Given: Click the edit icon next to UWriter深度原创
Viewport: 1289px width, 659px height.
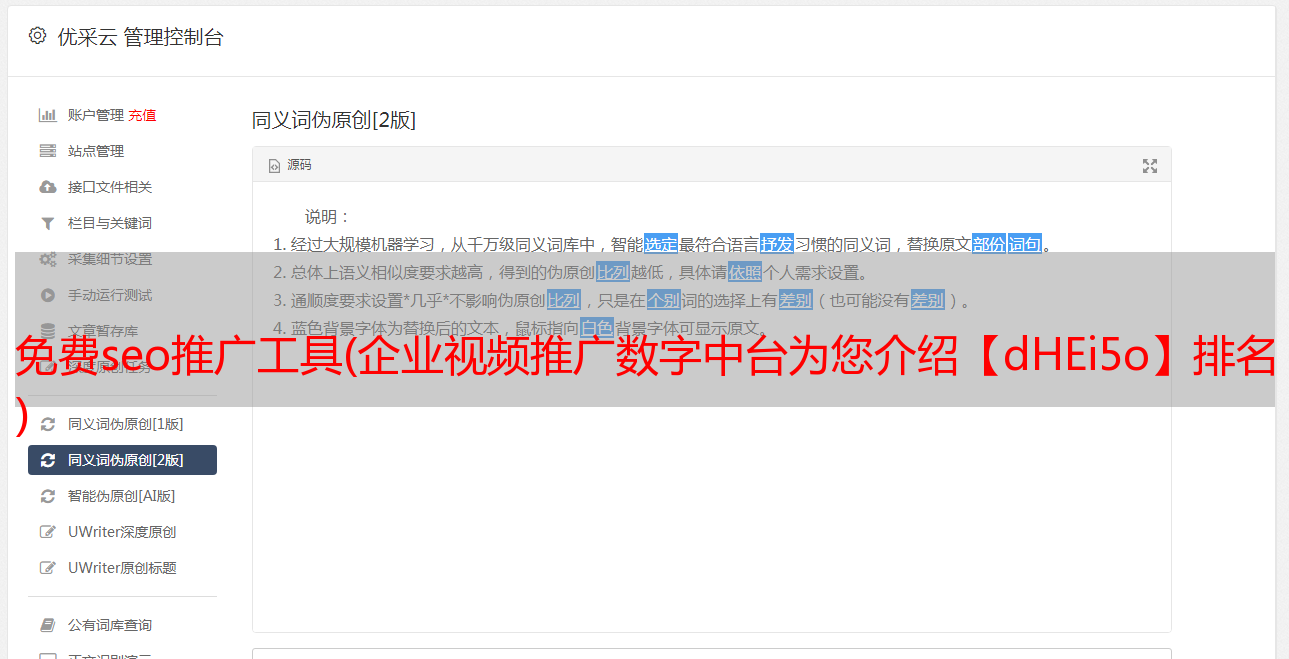Looking at the screenshot, I should (47, 532).
